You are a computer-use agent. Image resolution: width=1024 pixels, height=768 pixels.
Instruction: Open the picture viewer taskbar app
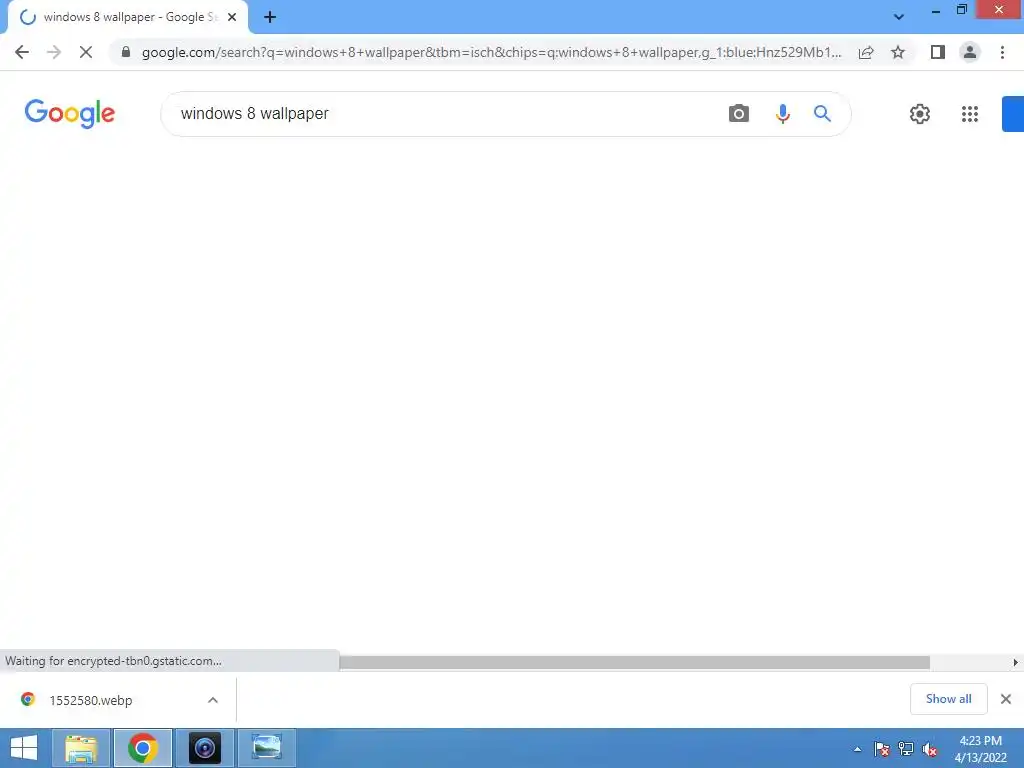266,748
